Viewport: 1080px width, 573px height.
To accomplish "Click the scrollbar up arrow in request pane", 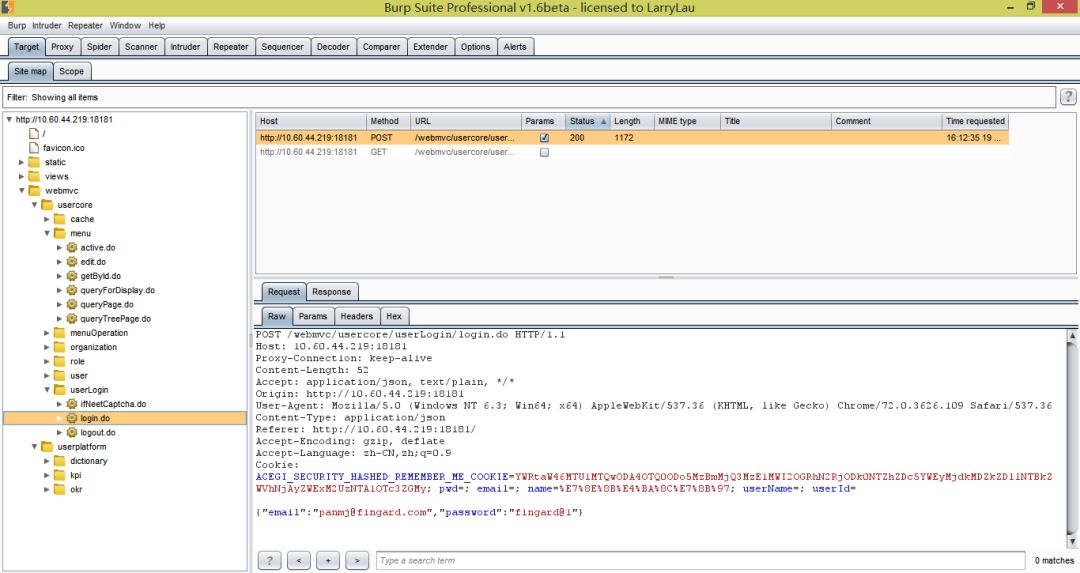I will click(x=1072, y=335).
